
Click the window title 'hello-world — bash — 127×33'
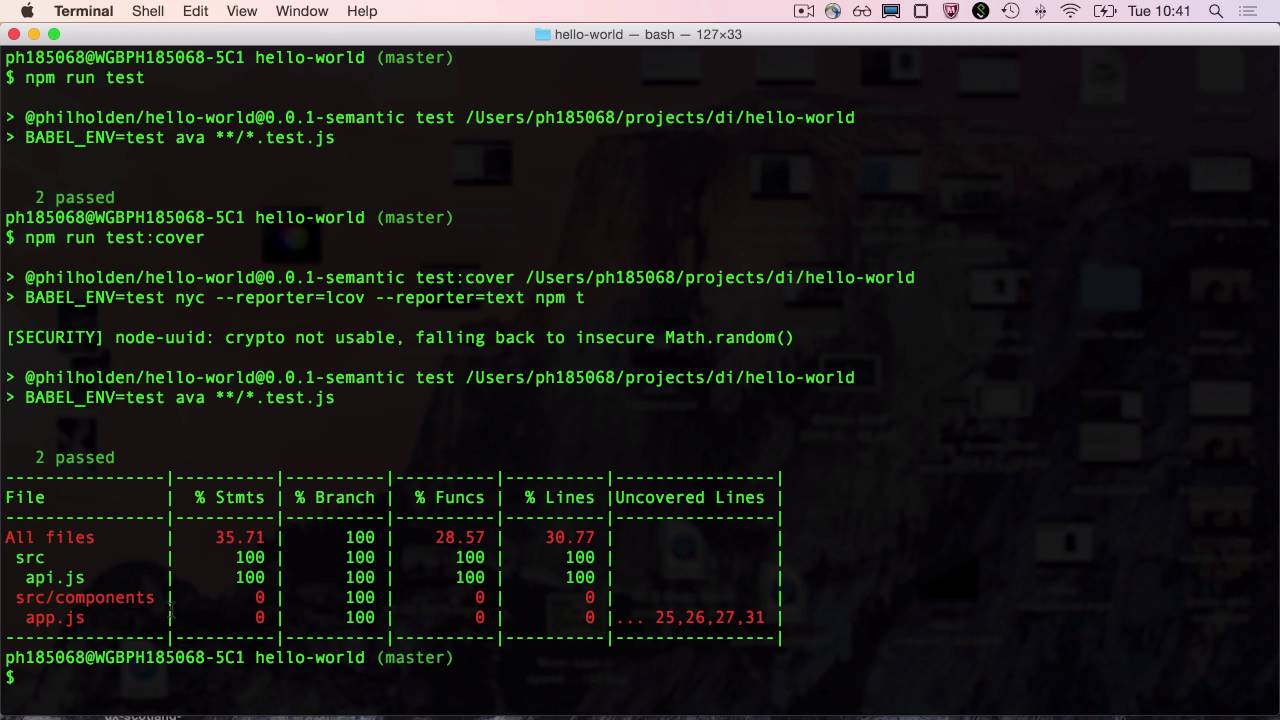pyautogui.click(x=649, y=34)
